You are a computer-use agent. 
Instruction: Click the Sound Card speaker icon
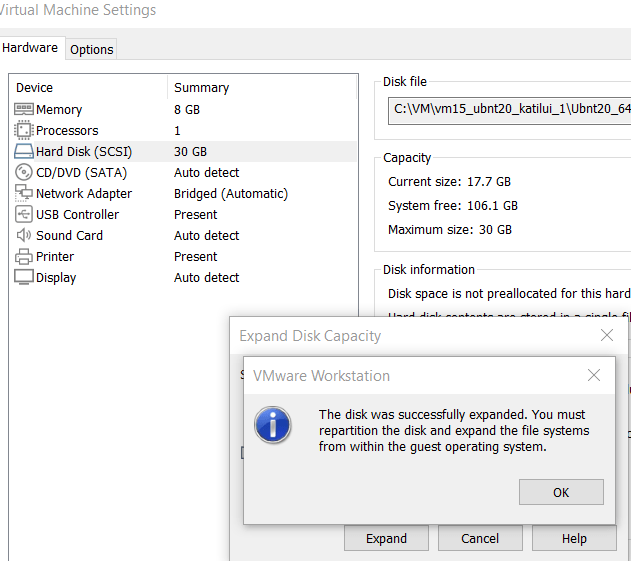tap(24, 235)
